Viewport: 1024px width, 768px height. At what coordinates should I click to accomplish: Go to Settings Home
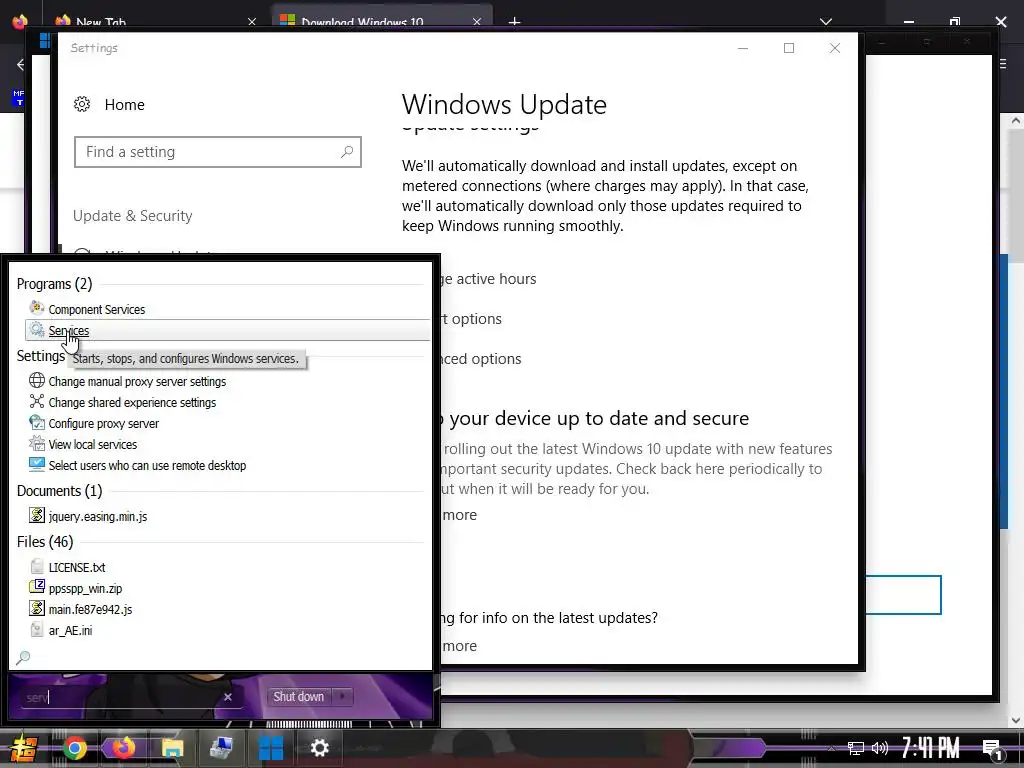(124, 104)
